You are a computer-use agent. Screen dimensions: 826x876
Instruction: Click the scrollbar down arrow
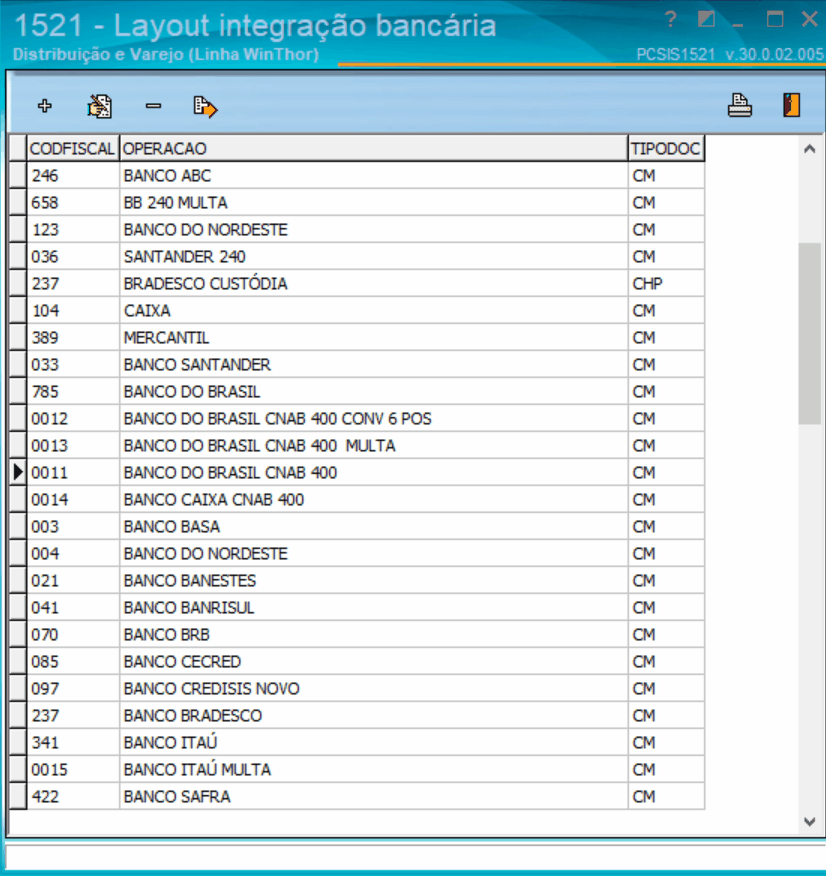pos(809,821)
